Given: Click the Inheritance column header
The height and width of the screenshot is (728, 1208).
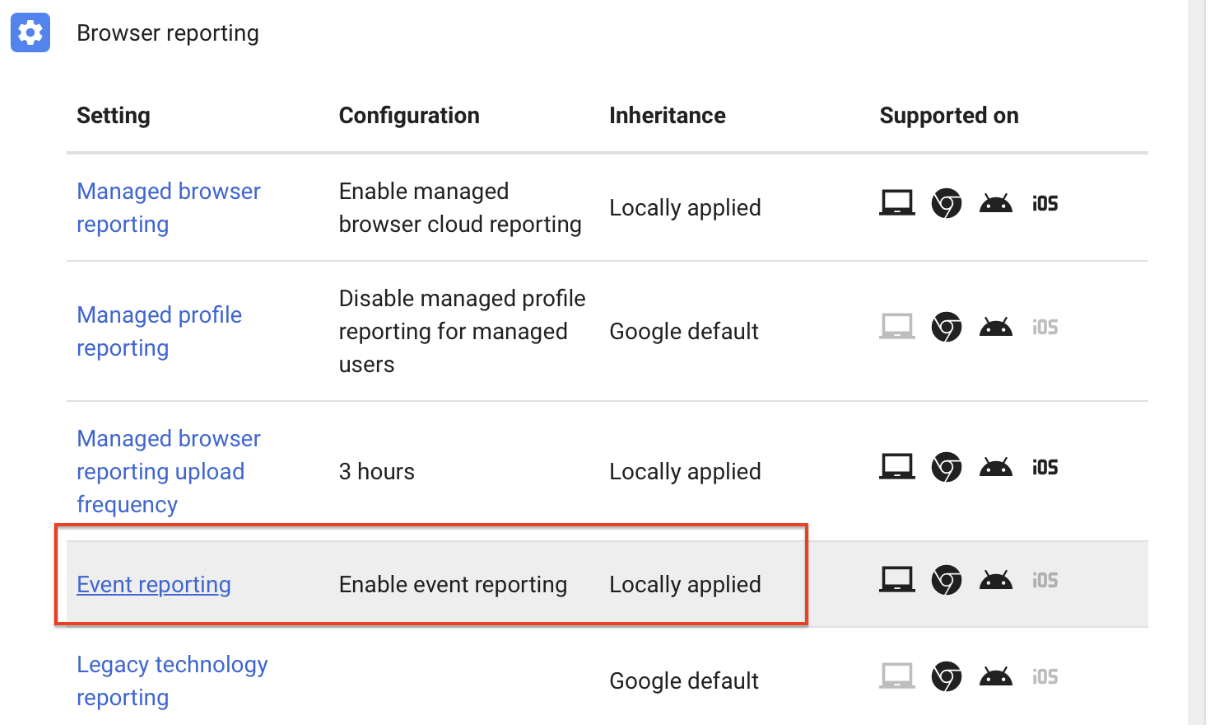Looking at the screenshot, I should coord(667,116).
